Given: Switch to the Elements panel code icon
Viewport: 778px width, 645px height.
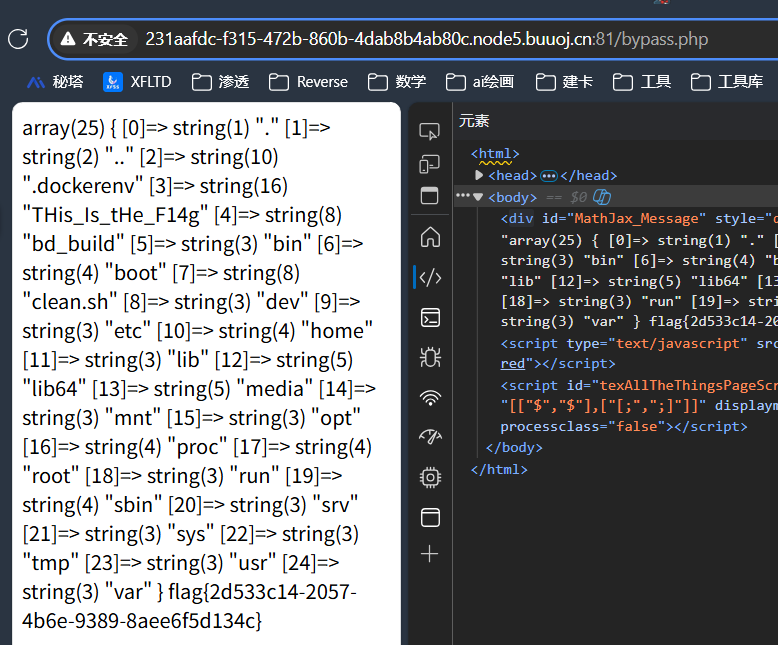Looking at the screenshot, I should [430, 277].
